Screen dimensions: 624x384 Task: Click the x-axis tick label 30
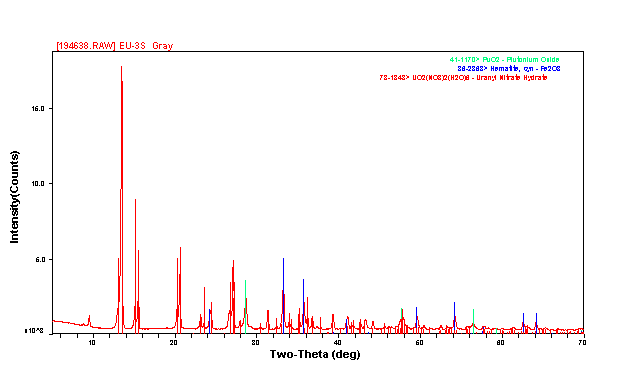pyautogui.click(x=255, y=343)
